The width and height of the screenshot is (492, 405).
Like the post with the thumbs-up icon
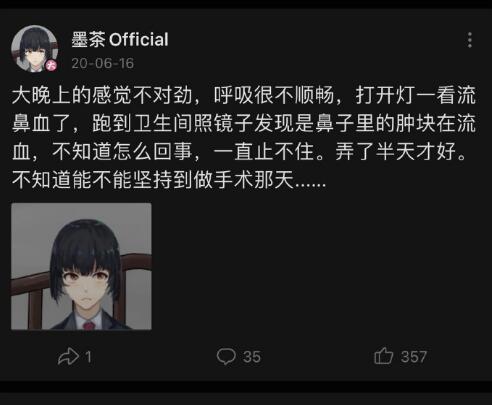click(x=383, y=355)
